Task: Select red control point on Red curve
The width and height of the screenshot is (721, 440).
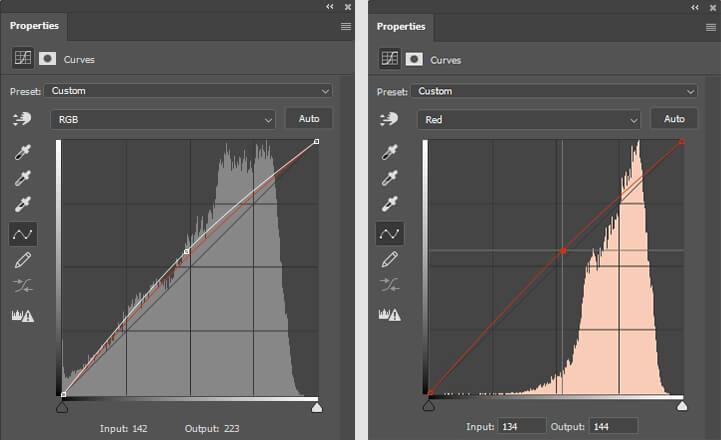Action: pos(563,251)
